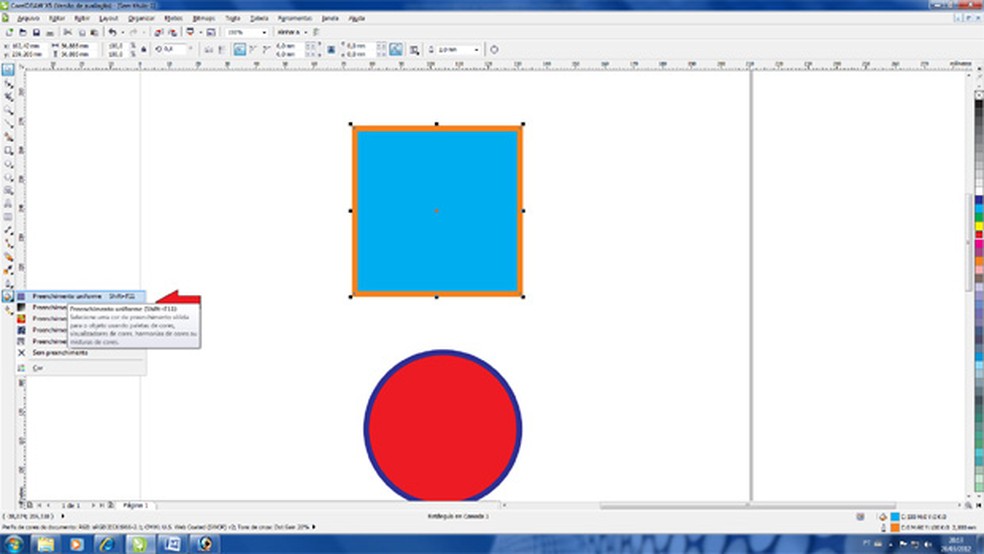Select the Rectangle tool in the toolbox
Screen dimensions: 984x554
8,150
